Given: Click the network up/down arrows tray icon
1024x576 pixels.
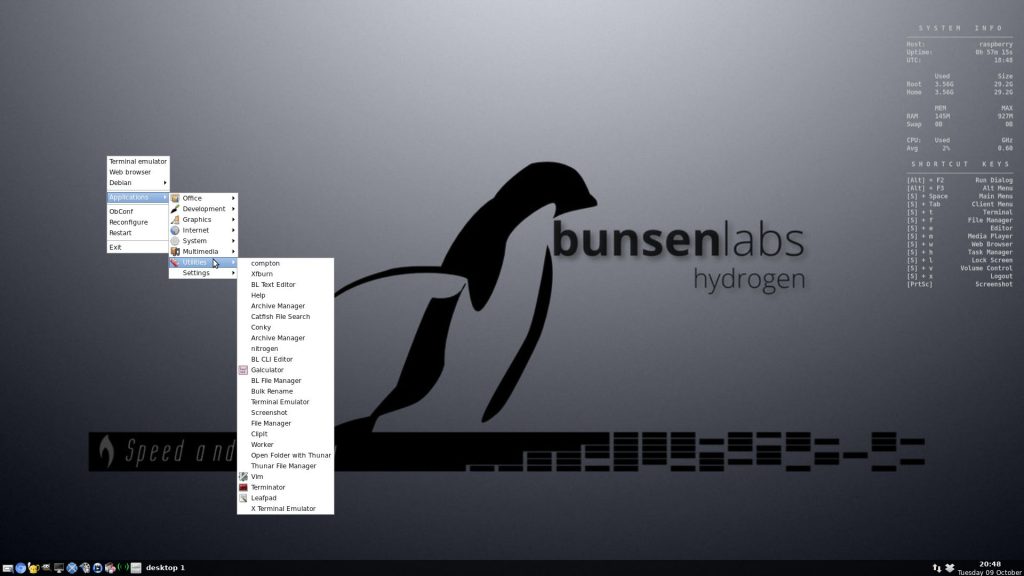Looking at the screenshot, I should point(936,568).
